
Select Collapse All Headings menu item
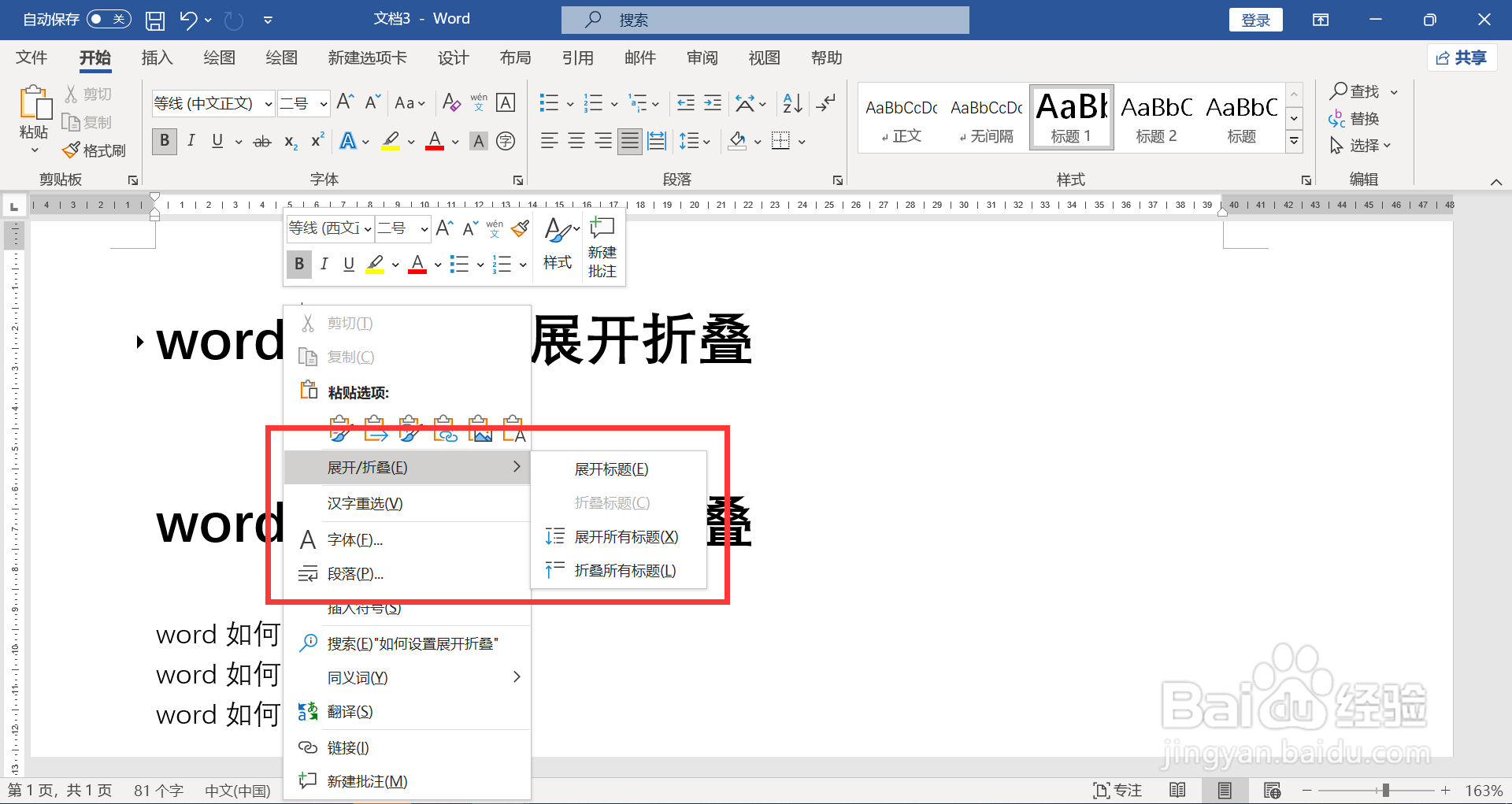(x=619, y=571)
